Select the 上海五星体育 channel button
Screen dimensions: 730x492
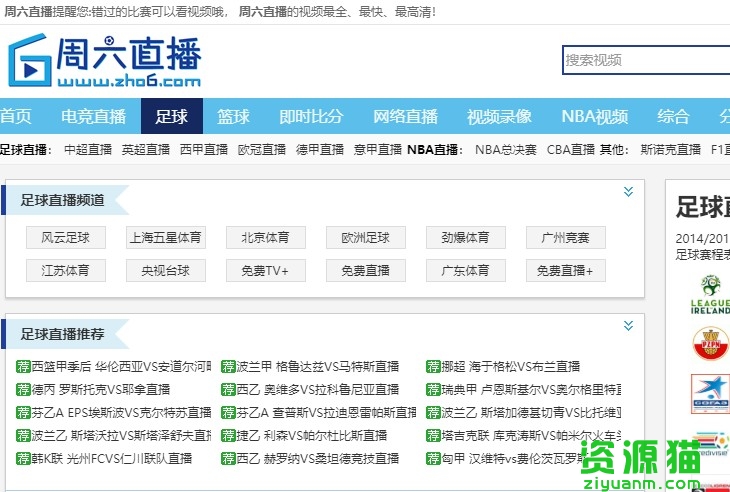(x=166, y=238)
